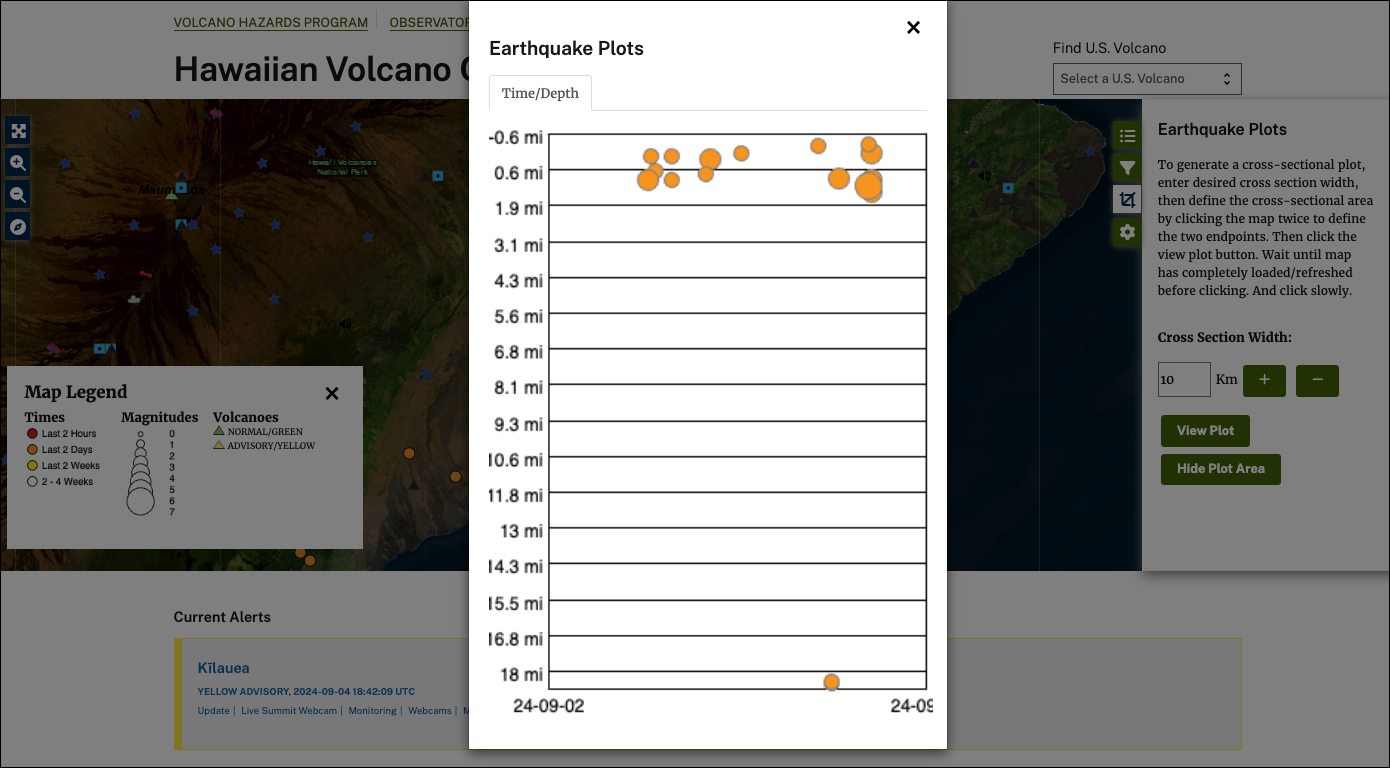Viewport: 1390px width, 768px height.
Task: Zoom in on the map
Action: point(18,163)
